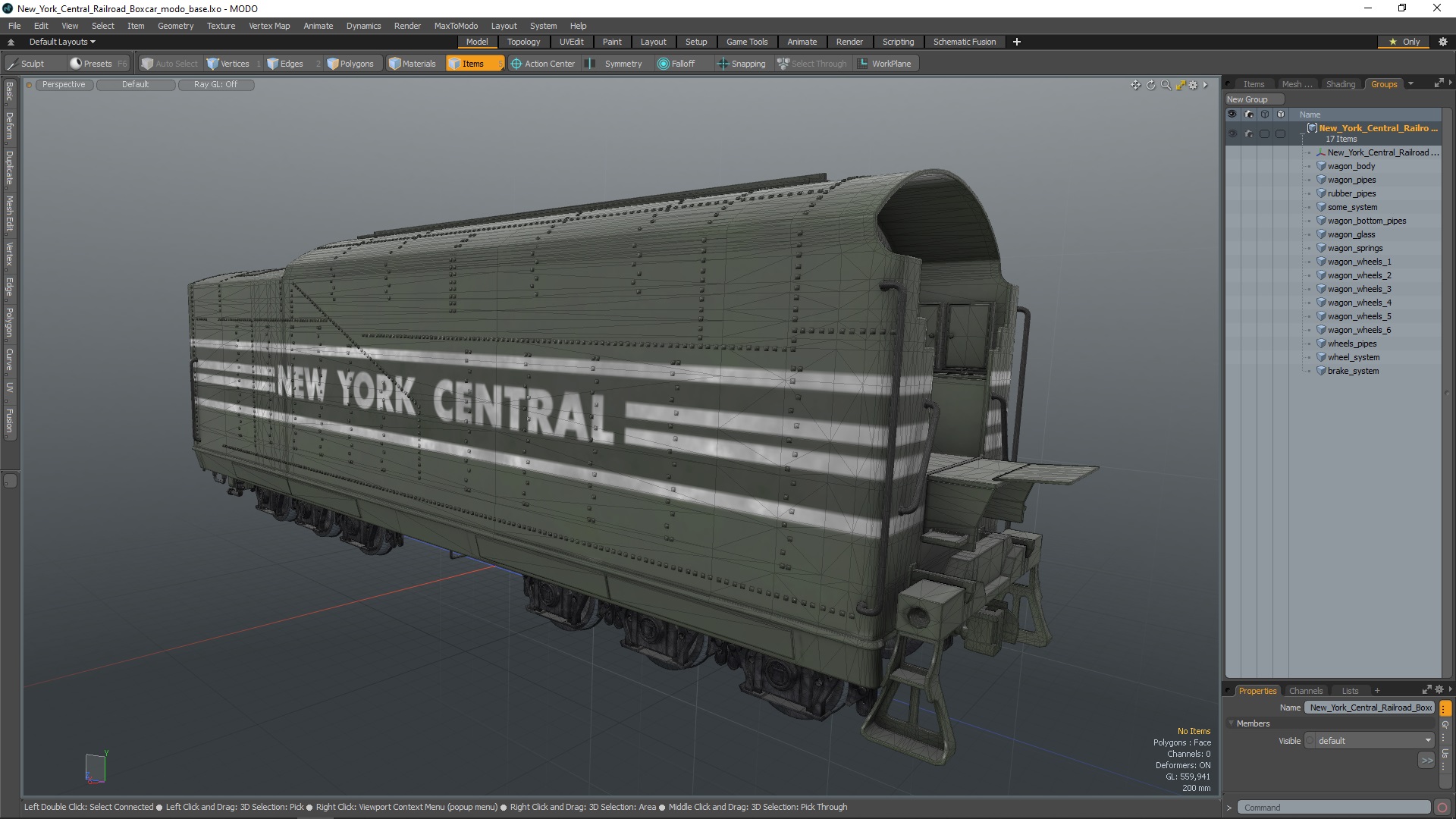This screenshot has width=1456, height=819.
Task: Open the File menu
Action: click(14, 26)
